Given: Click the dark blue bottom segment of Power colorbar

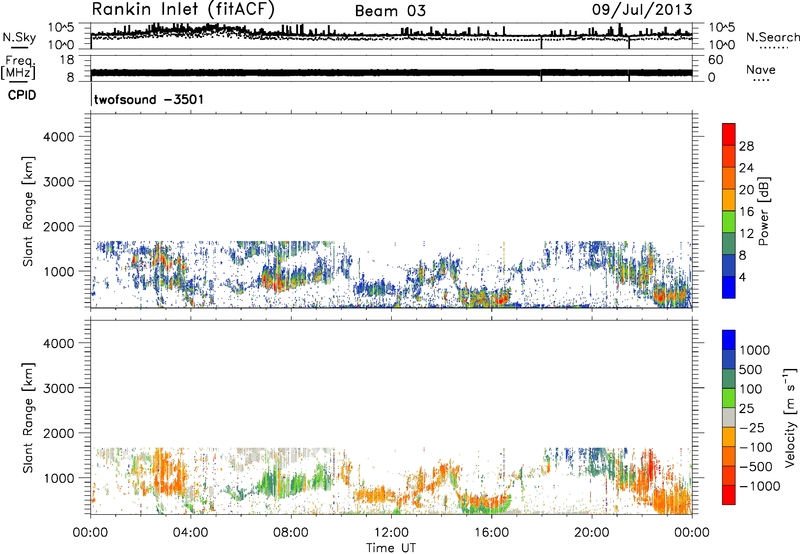Looking at the screenshot, I should (x=729, y=287).
